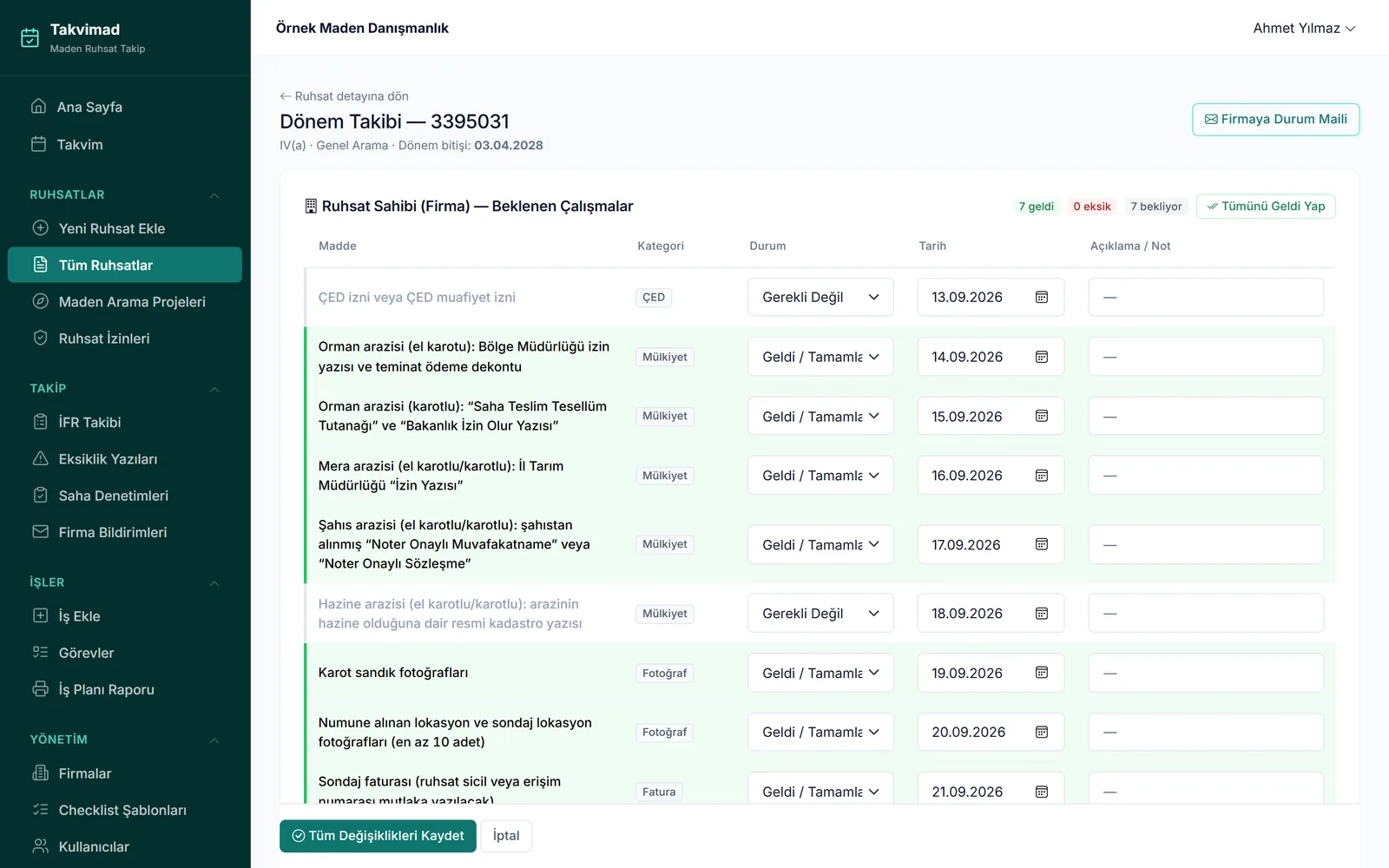Follow Ruhsat detayına dön link
Viewport: 1389px width, 868px height.
[344, 96]
